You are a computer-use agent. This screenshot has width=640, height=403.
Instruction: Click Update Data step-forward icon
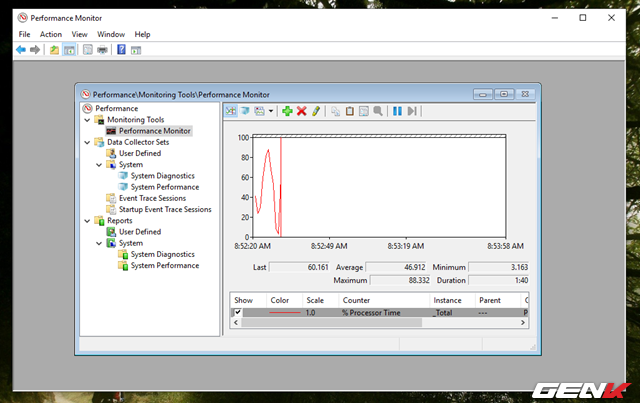pyautogui.click(x=412, y=111)
